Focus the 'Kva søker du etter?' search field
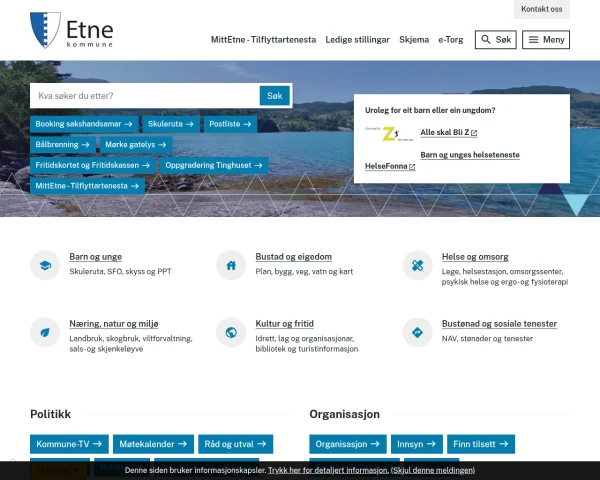This screenshot has height=480, width=600. pos(145,96)
